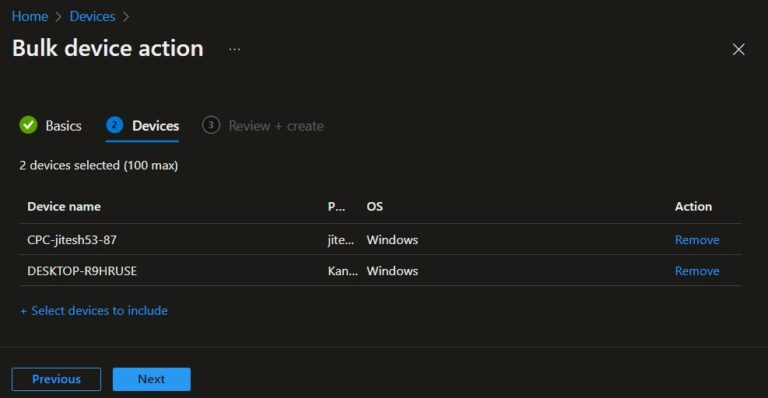Open the ellipsis more options menu
The width and height of the screenshot is (768, 398).
click(235, 49)
